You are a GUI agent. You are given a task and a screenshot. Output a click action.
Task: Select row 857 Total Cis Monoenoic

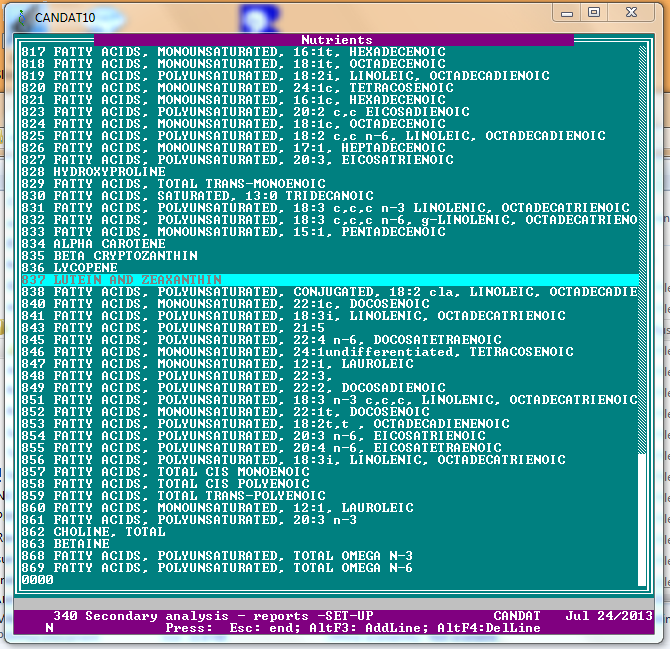click(x=165, y=472)
